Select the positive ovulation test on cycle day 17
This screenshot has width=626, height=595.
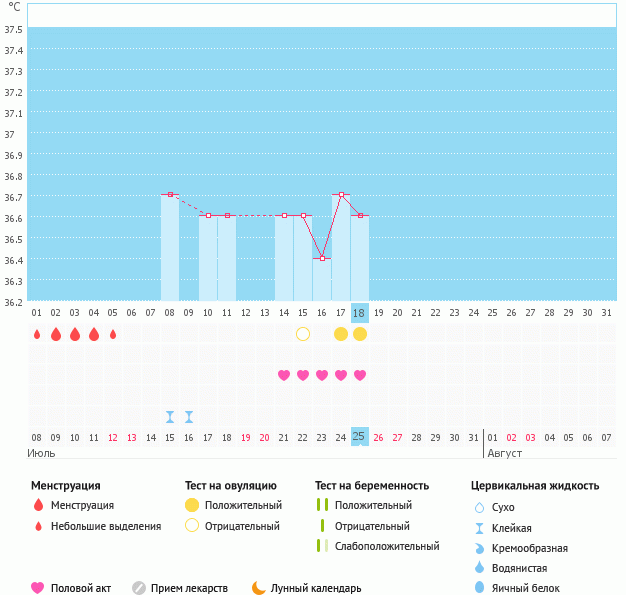click(x=341, y=334)
